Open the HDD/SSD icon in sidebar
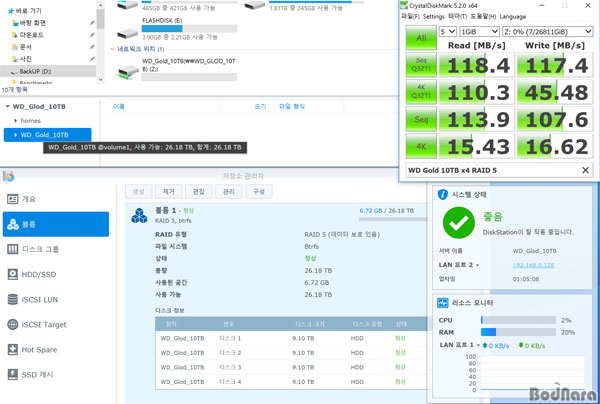This screenshot has height=404, width=600. pos(13,274)
